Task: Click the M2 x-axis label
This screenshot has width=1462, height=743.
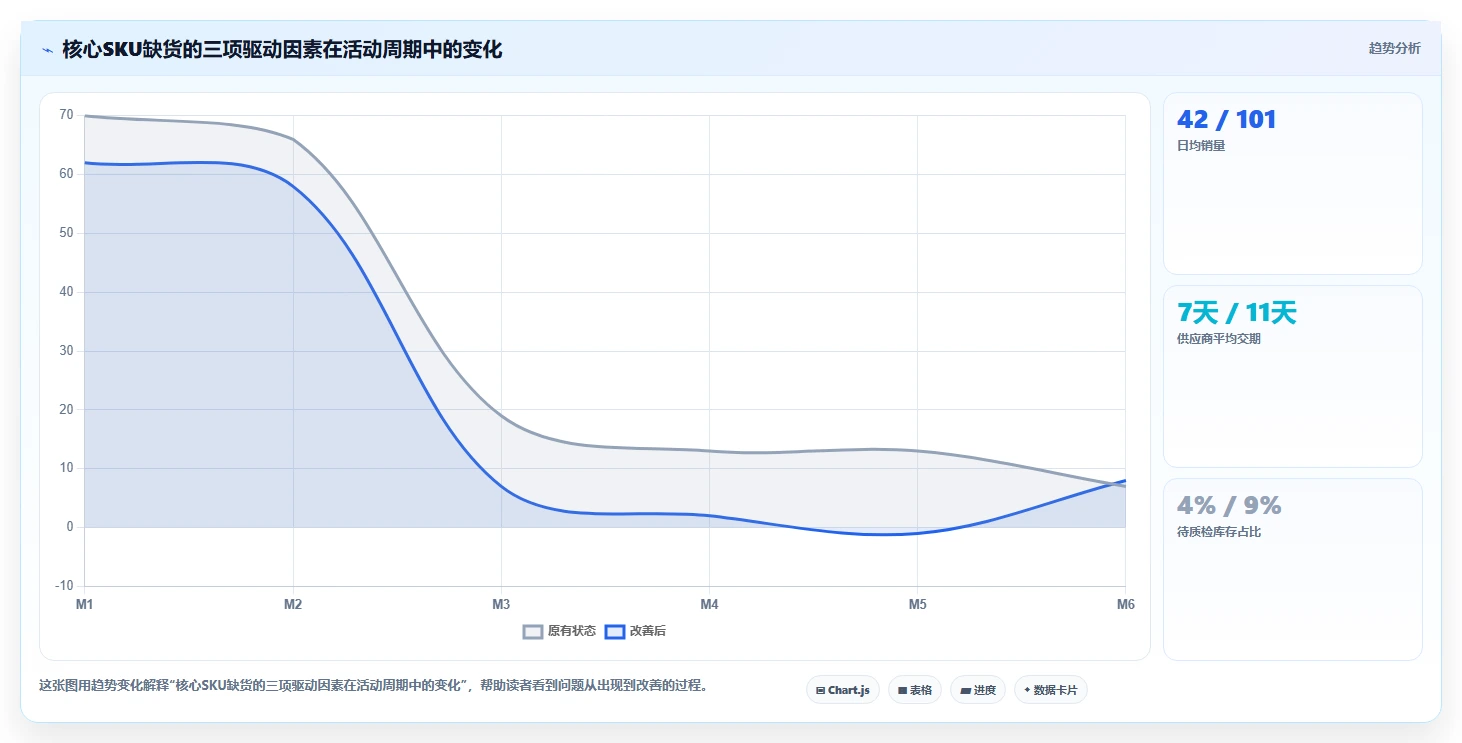Action: point(293,604)
